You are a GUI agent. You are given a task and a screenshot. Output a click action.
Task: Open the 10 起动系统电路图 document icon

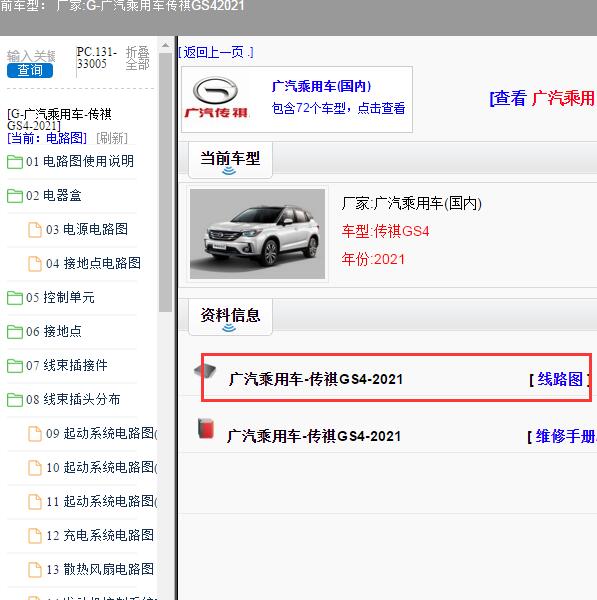click(x=35, y=468)
